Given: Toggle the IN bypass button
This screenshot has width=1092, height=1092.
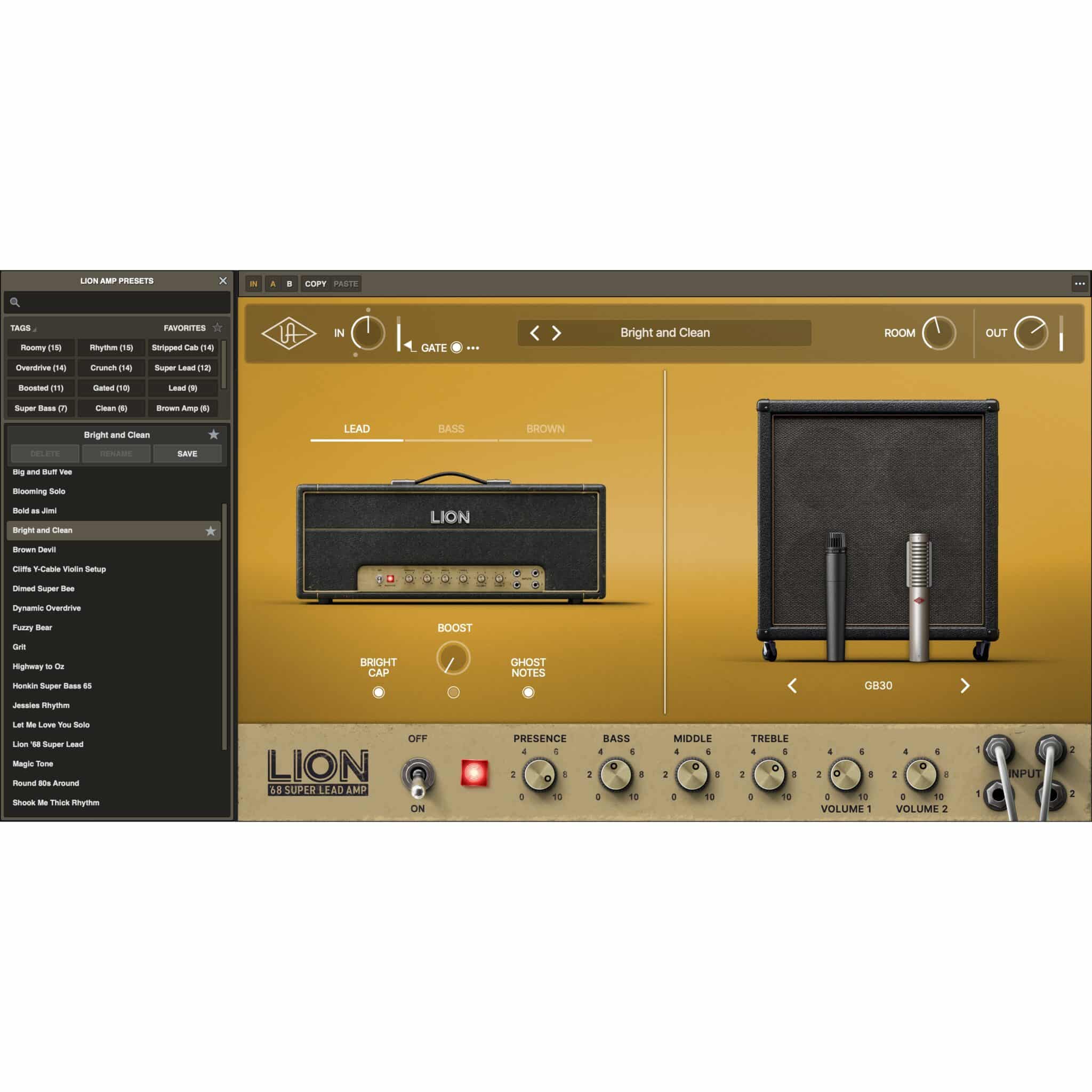Looking at the screenshot, I should coord(253,284).
